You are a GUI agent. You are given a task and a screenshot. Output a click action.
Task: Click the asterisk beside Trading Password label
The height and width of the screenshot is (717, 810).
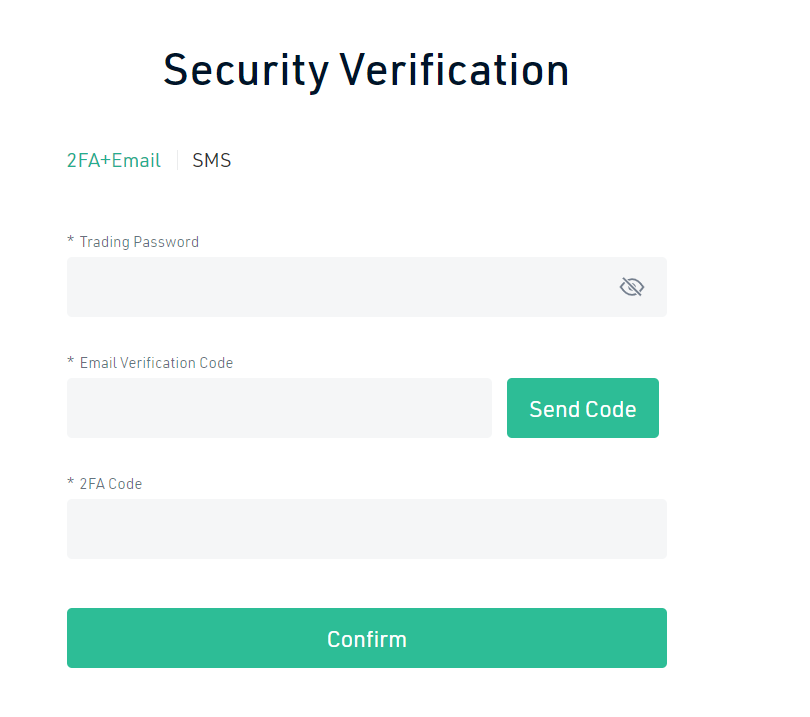coord(71,241)
